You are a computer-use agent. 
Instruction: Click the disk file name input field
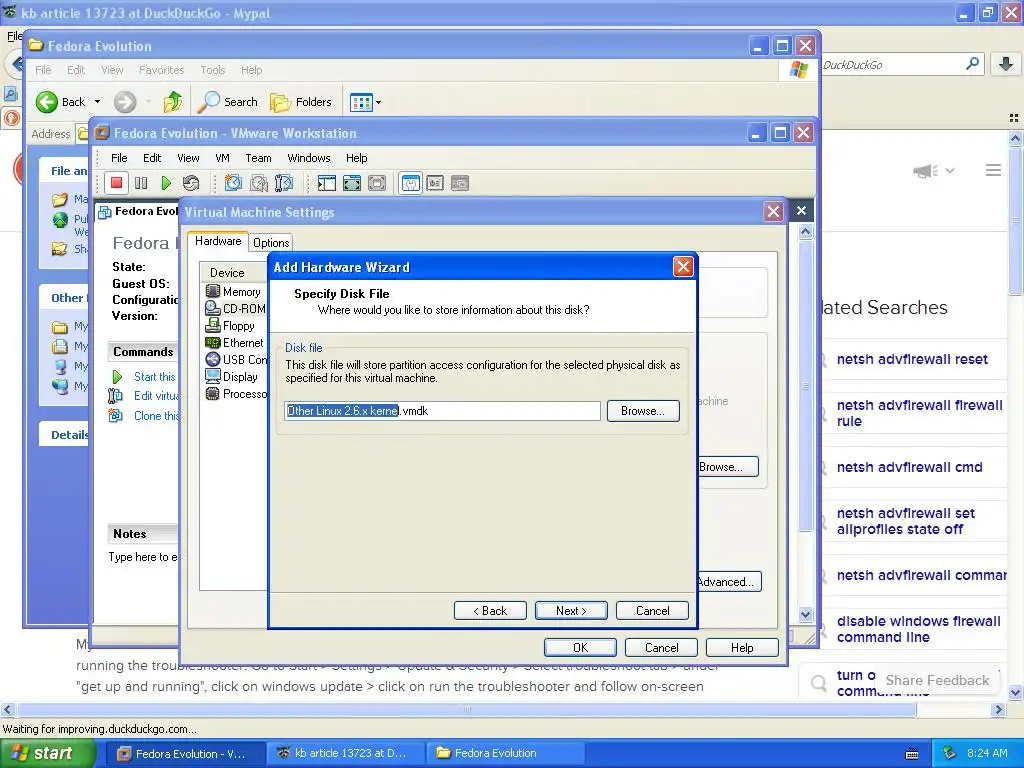(442, 411)
